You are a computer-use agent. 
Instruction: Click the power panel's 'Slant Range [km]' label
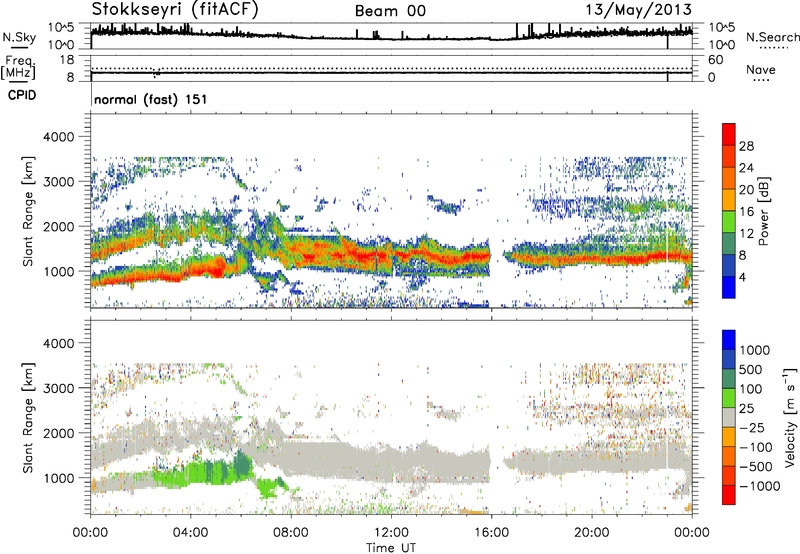click(x=28, y=211)
